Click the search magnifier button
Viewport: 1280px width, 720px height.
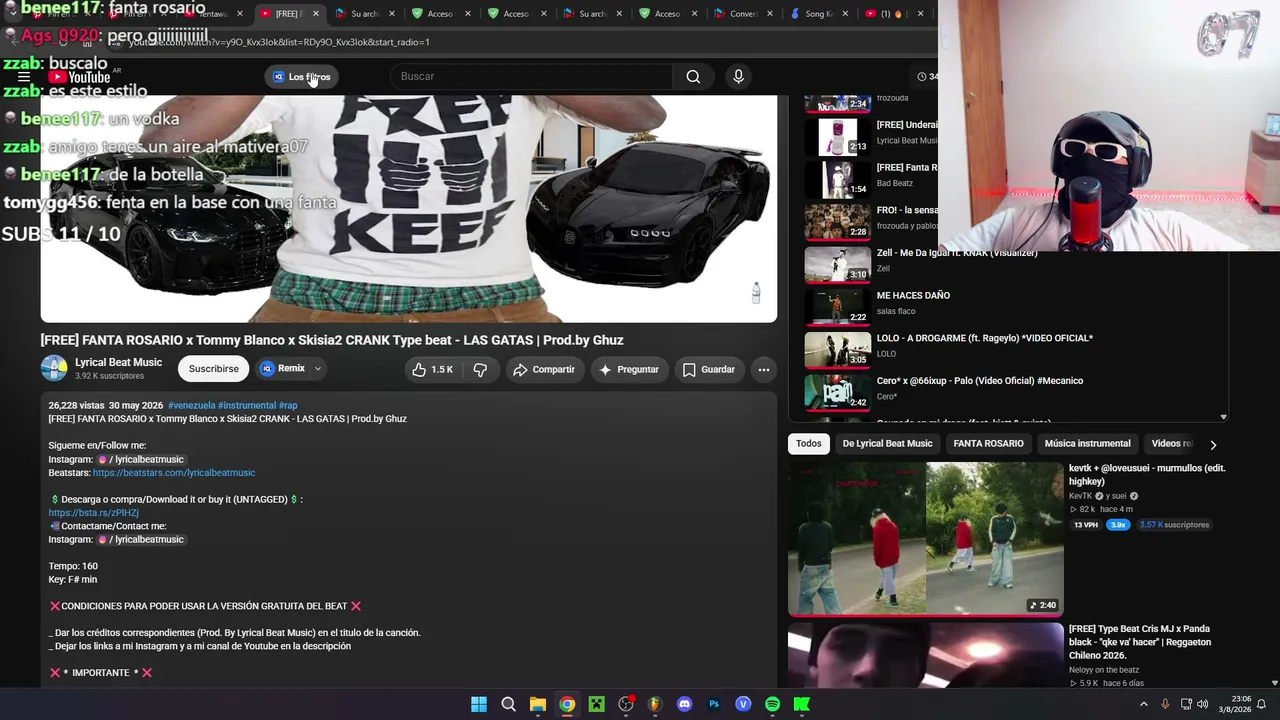click(x=693, y=77)
